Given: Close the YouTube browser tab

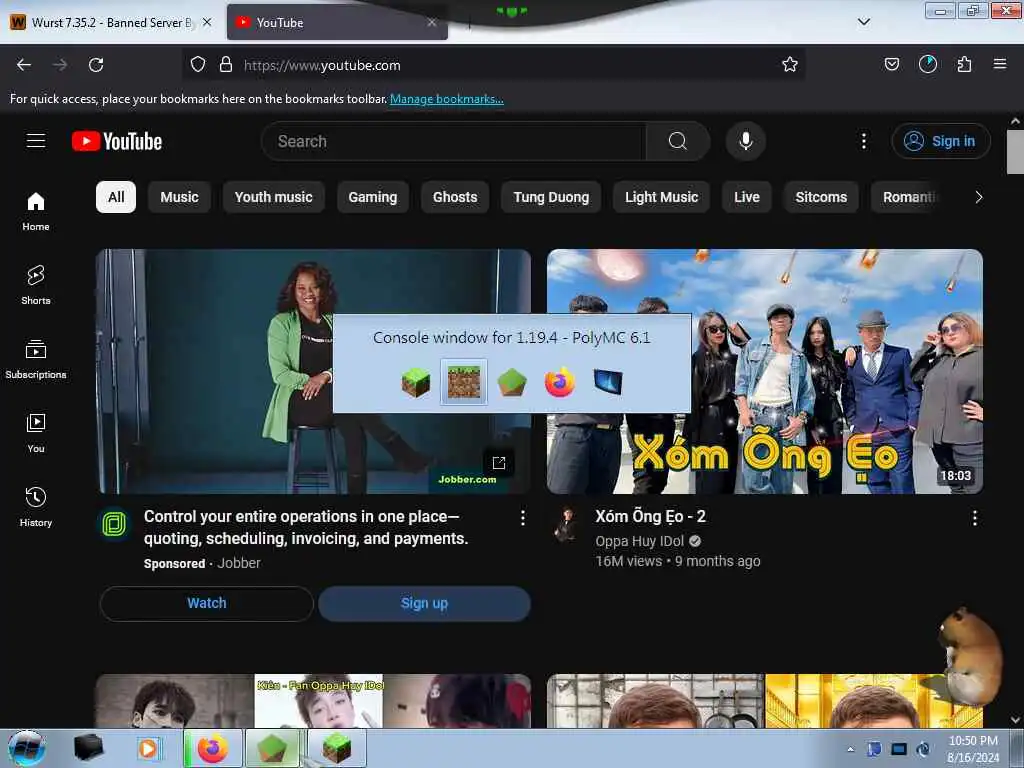Looking at the screenshot, I should coord(432,22).
